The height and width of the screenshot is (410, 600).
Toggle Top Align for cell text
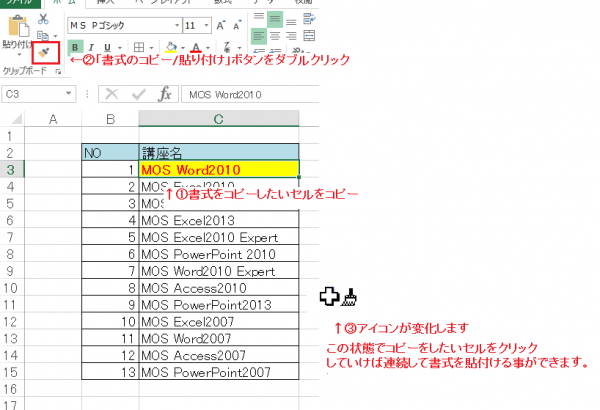coord(259,18)
